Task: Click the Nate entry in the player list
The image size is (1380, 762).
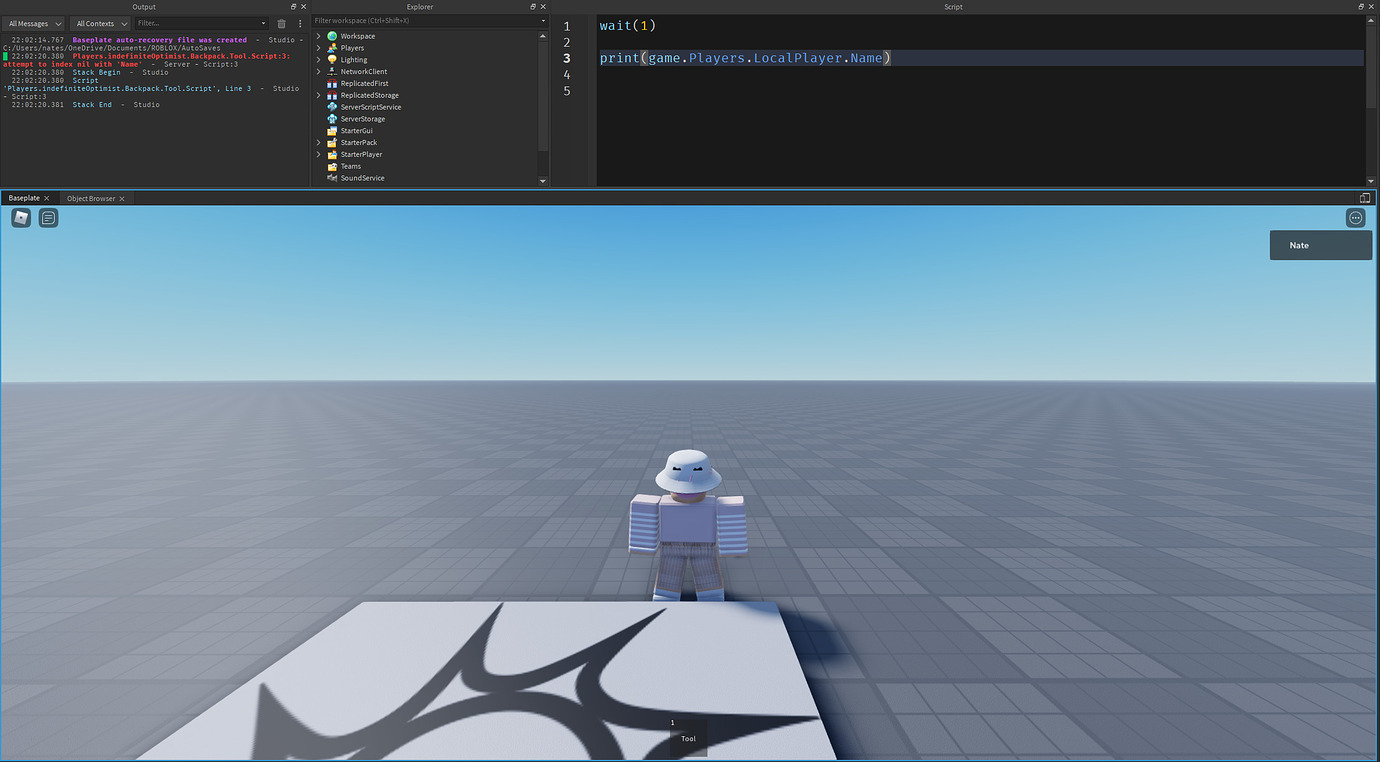Action: coord(1320,244)
